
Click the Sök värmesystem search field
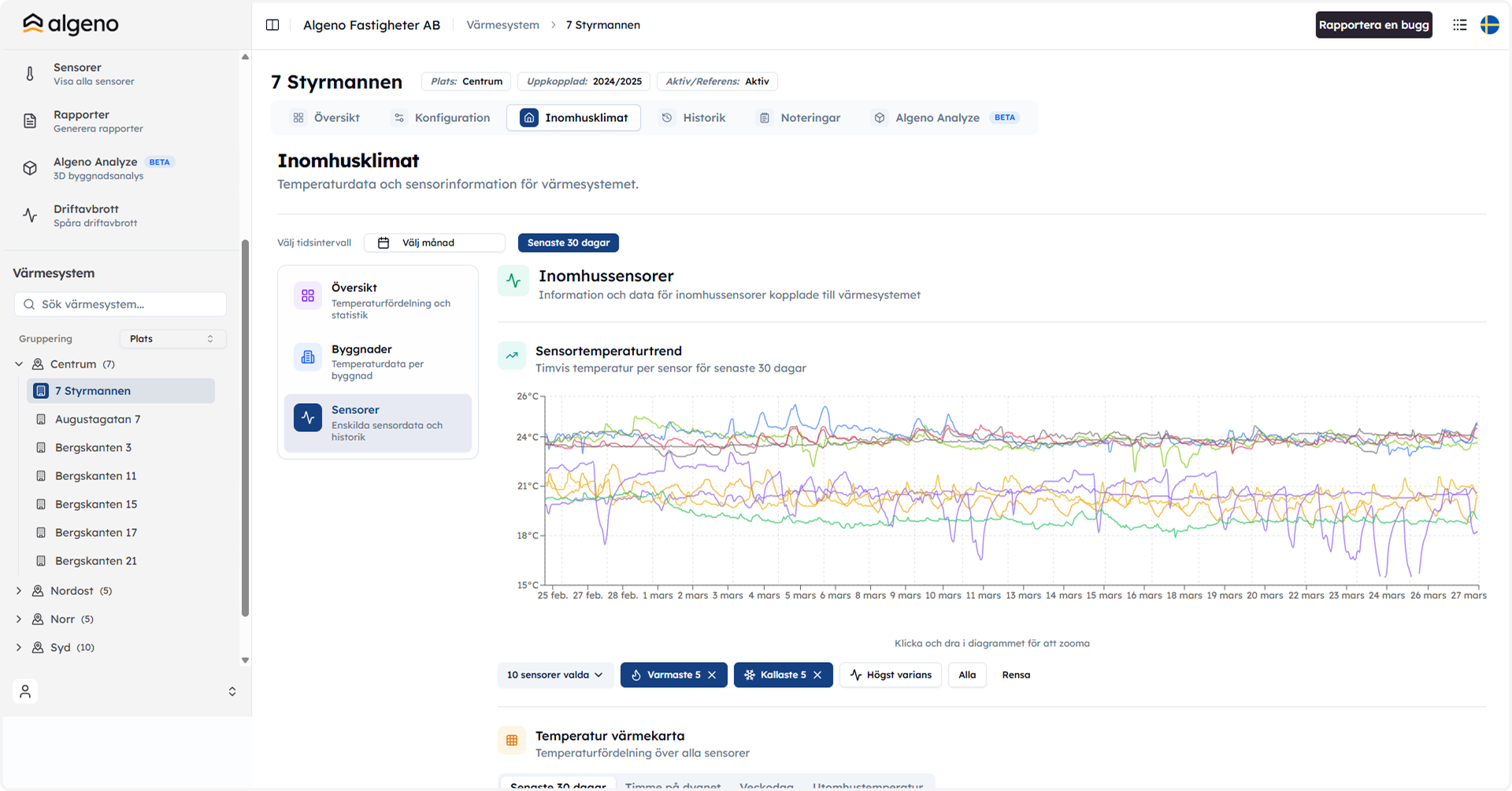(x=120, y=304)
